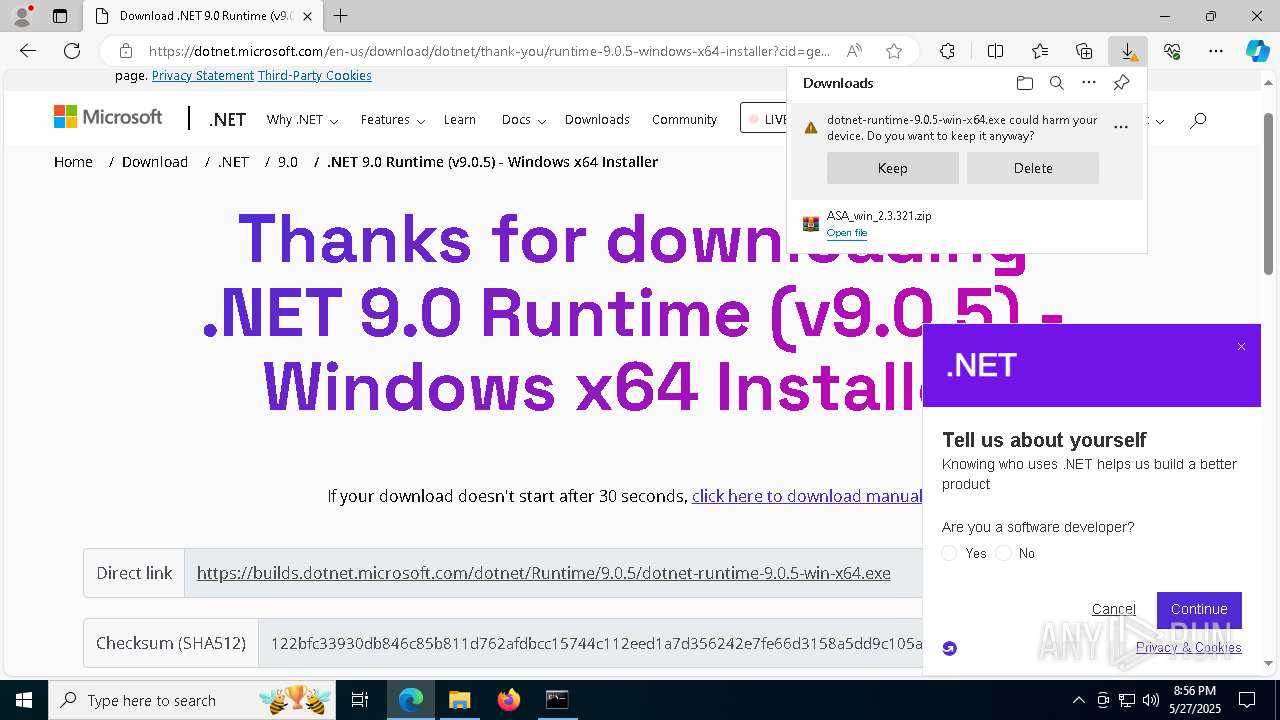Viewport: 1280px width, 720px height.
Task: Toggle split screen icon
Action: click(x=995, y=51)
